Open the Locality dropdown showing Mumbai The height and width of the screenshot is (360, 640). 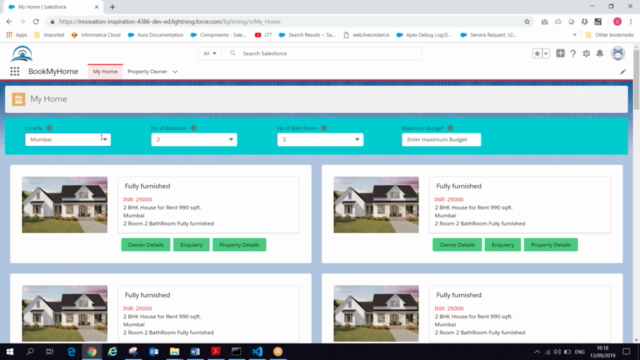click(68, 140)
